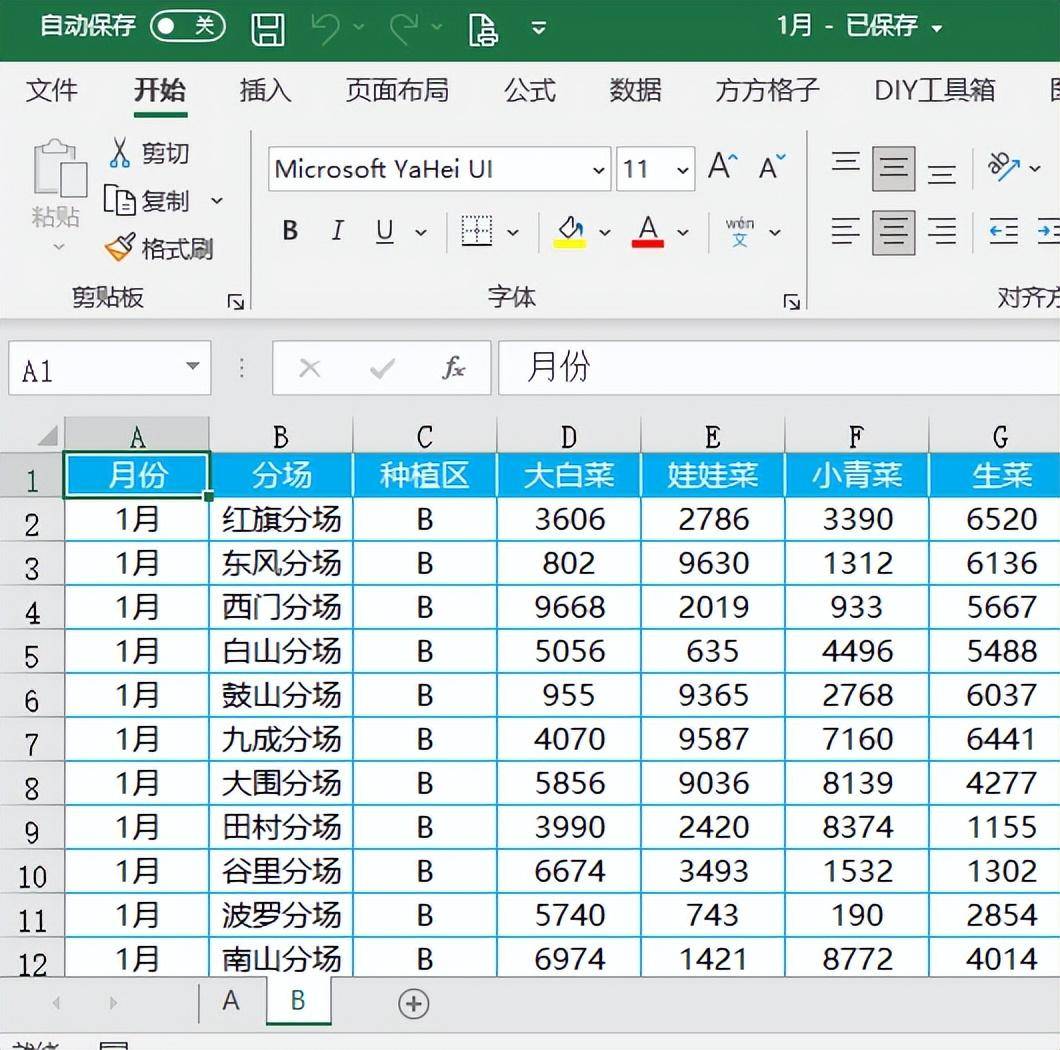This screenshot has height=1050, width=1060.
Task: Expand the fill color dropdown arrow
Action: tap(605, 233)
